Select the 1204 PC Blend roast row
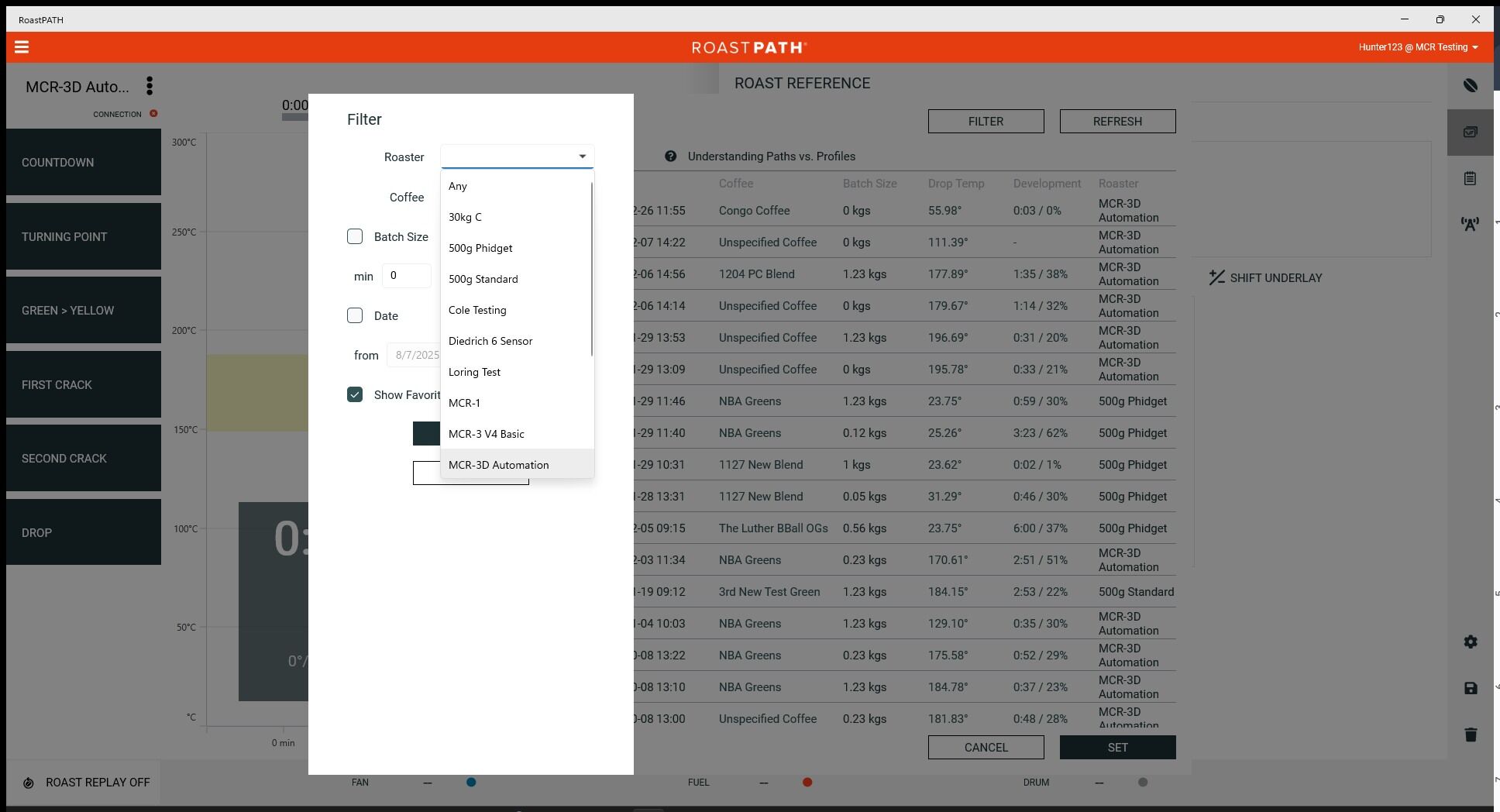 point(905,274)
